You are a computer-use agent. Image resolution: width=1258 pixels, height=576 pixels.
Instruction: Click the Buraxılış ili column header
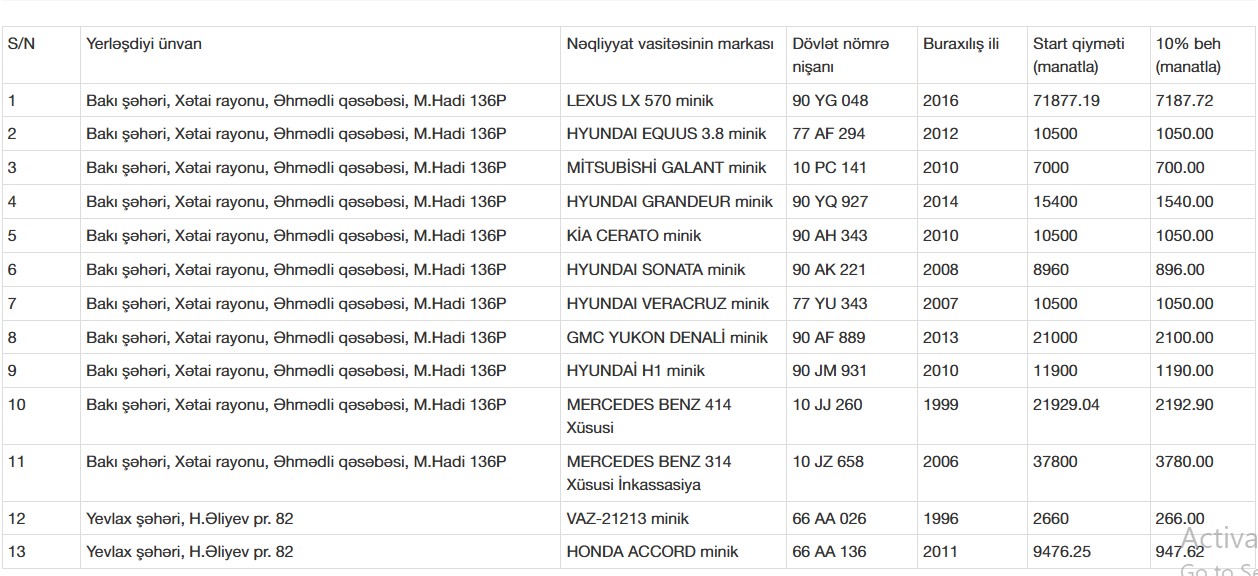961,44
